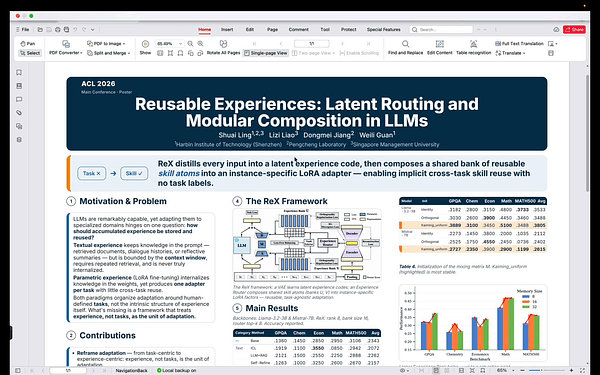Screen dimensions: 600x375
Task: Open the thumbnails sidebar panel
Action: pos(19,86)
